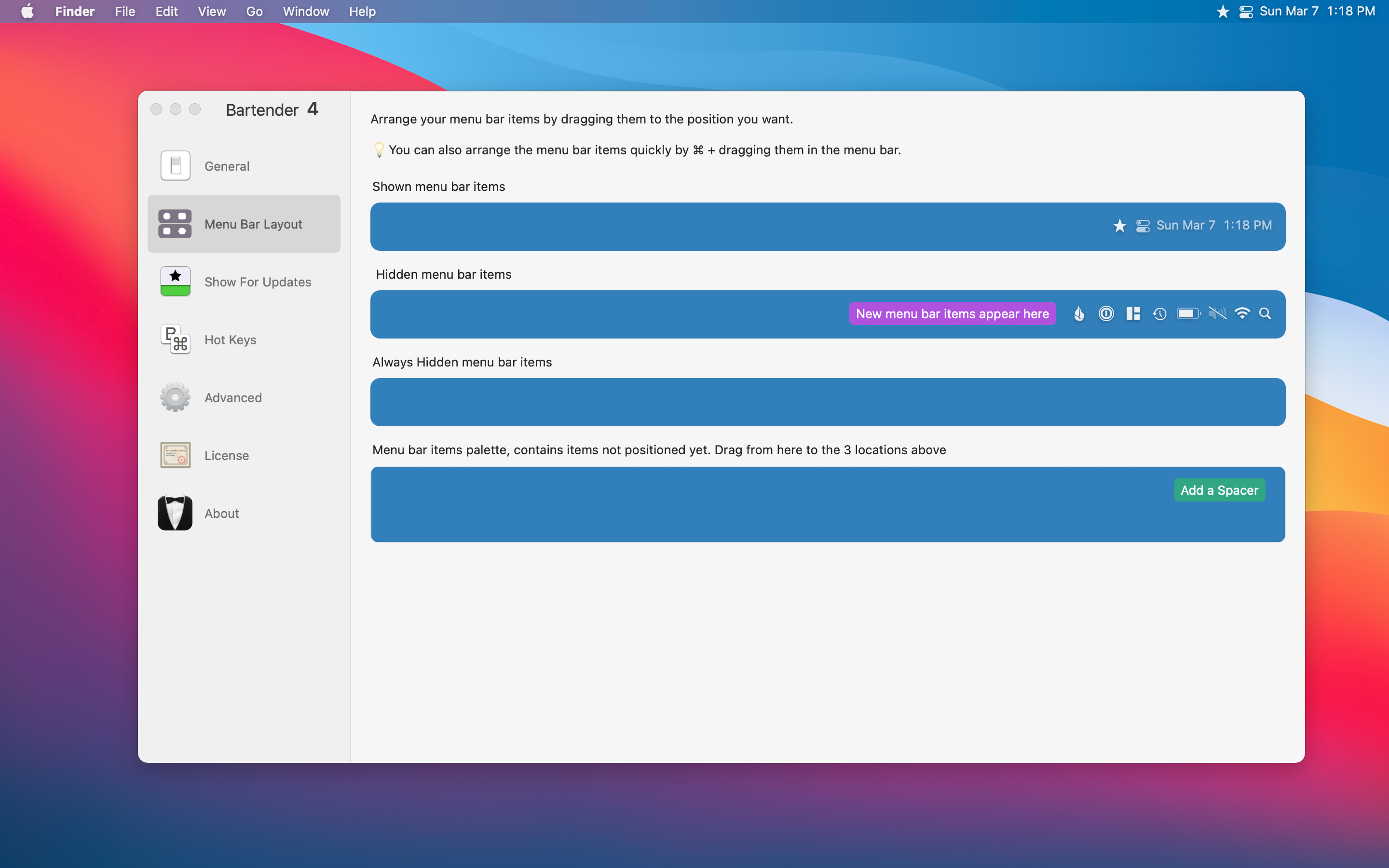Click the Always Hidden menu bar items strip
The image size is (1389, 868).
coord(828,402)
